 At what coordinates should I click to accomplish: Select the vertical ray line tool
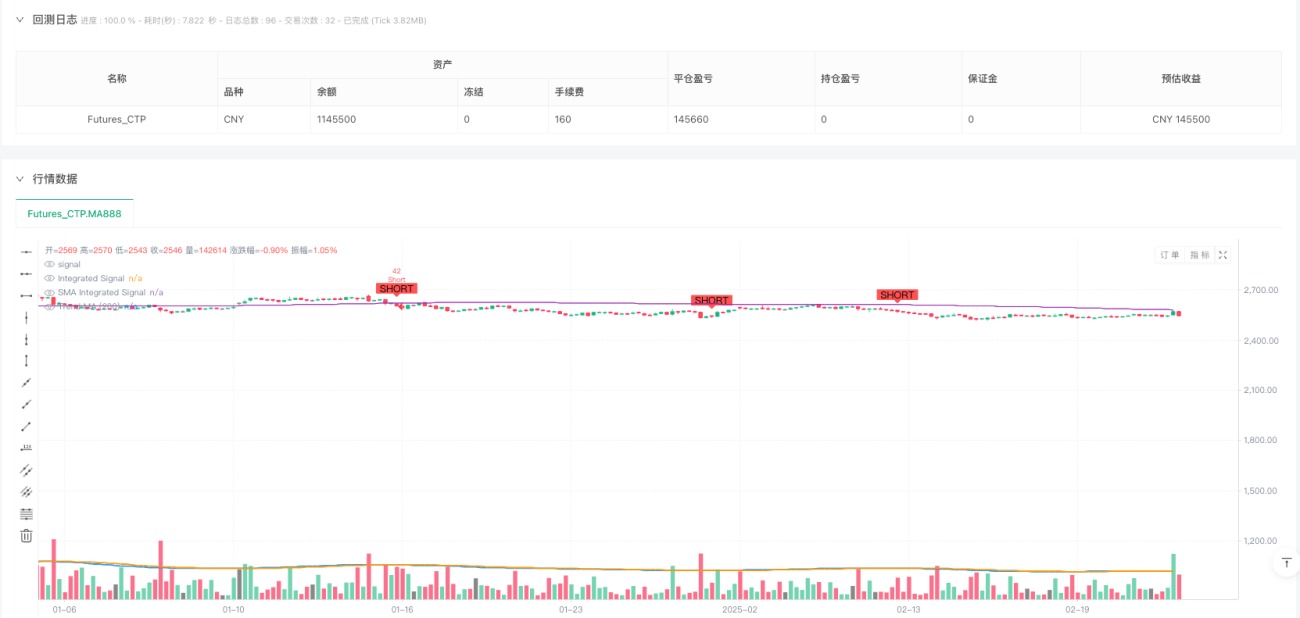[26, 339]
